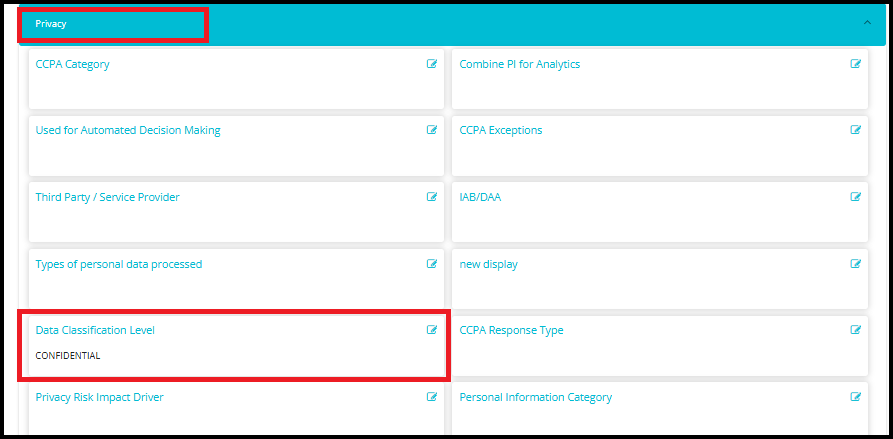Collapse the Privacy section chevron
The height and width of the screenshot is (439, 893).
pos(867,22)
